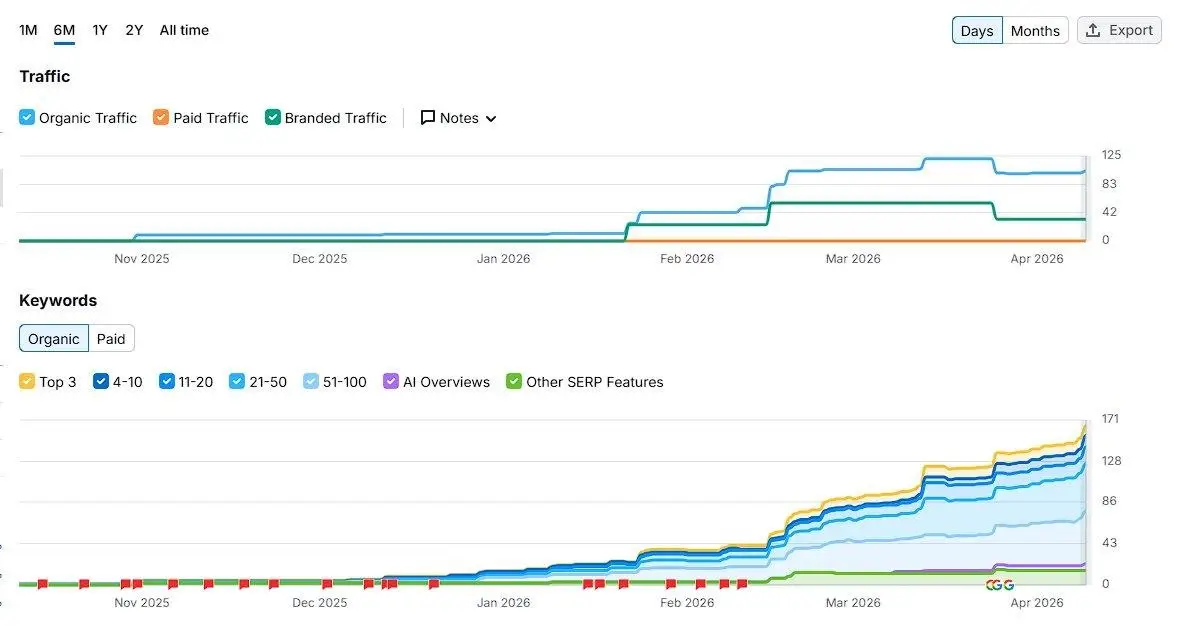Toggle the 51-100 positions checkbox
1177x626 pixels.
311,381
